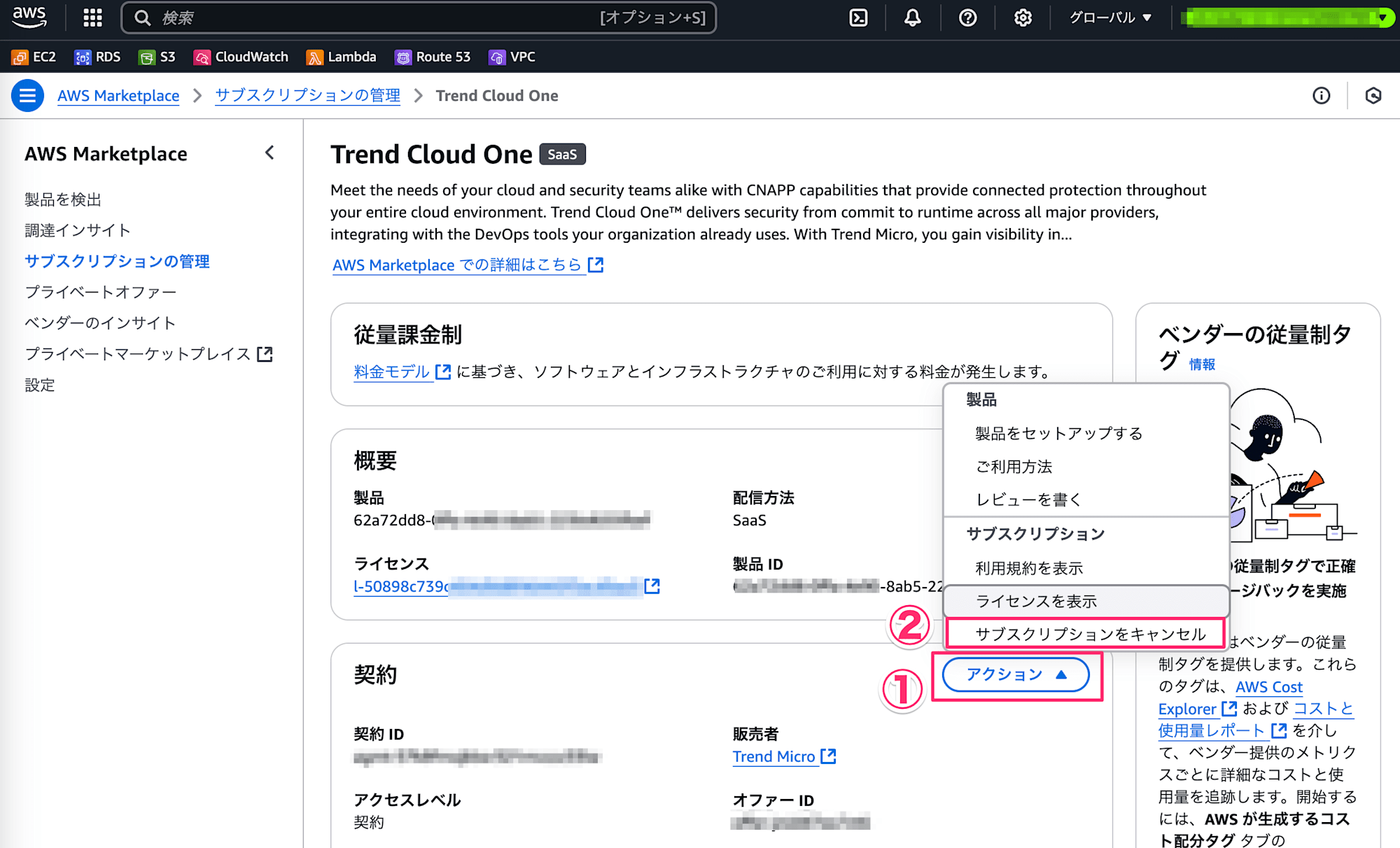Focus the 検索 search field

[419, 17]
